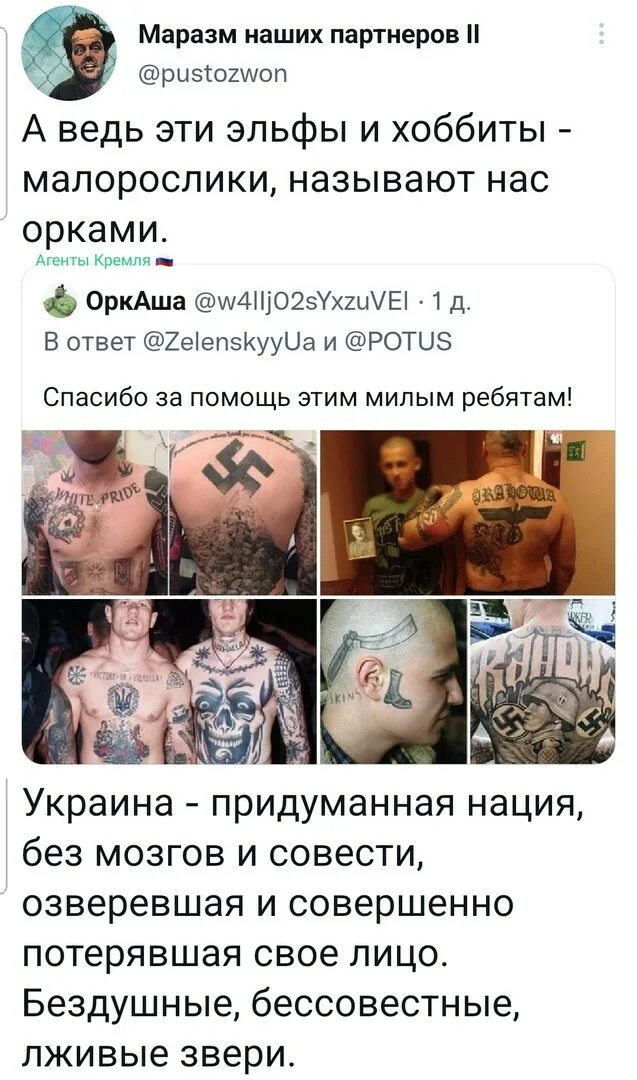Open the top-right photo with framed portrait
Viewport: 637px width, 1080px height.
click(x=468, y=512)
